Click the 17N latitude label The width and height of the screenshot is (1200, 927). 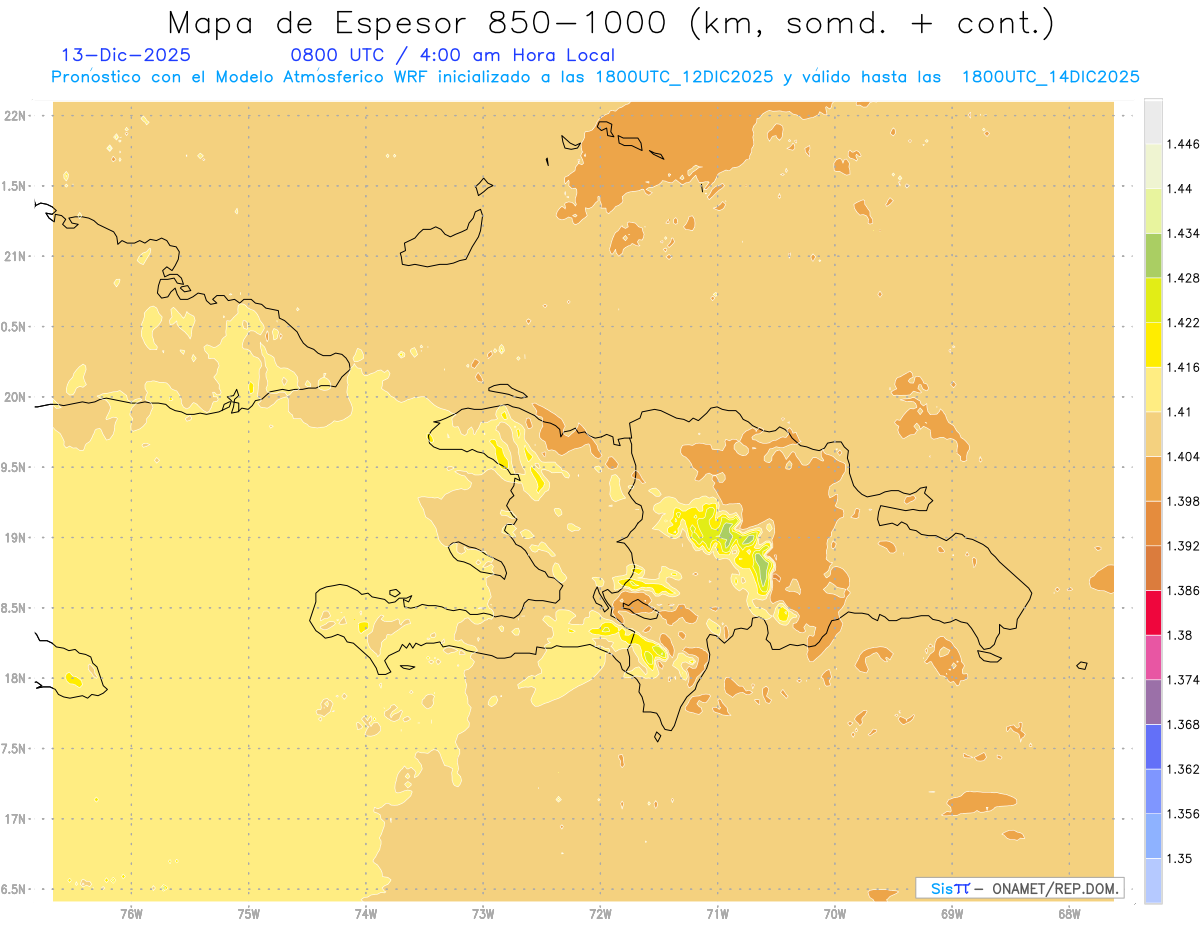pos(15,819)
